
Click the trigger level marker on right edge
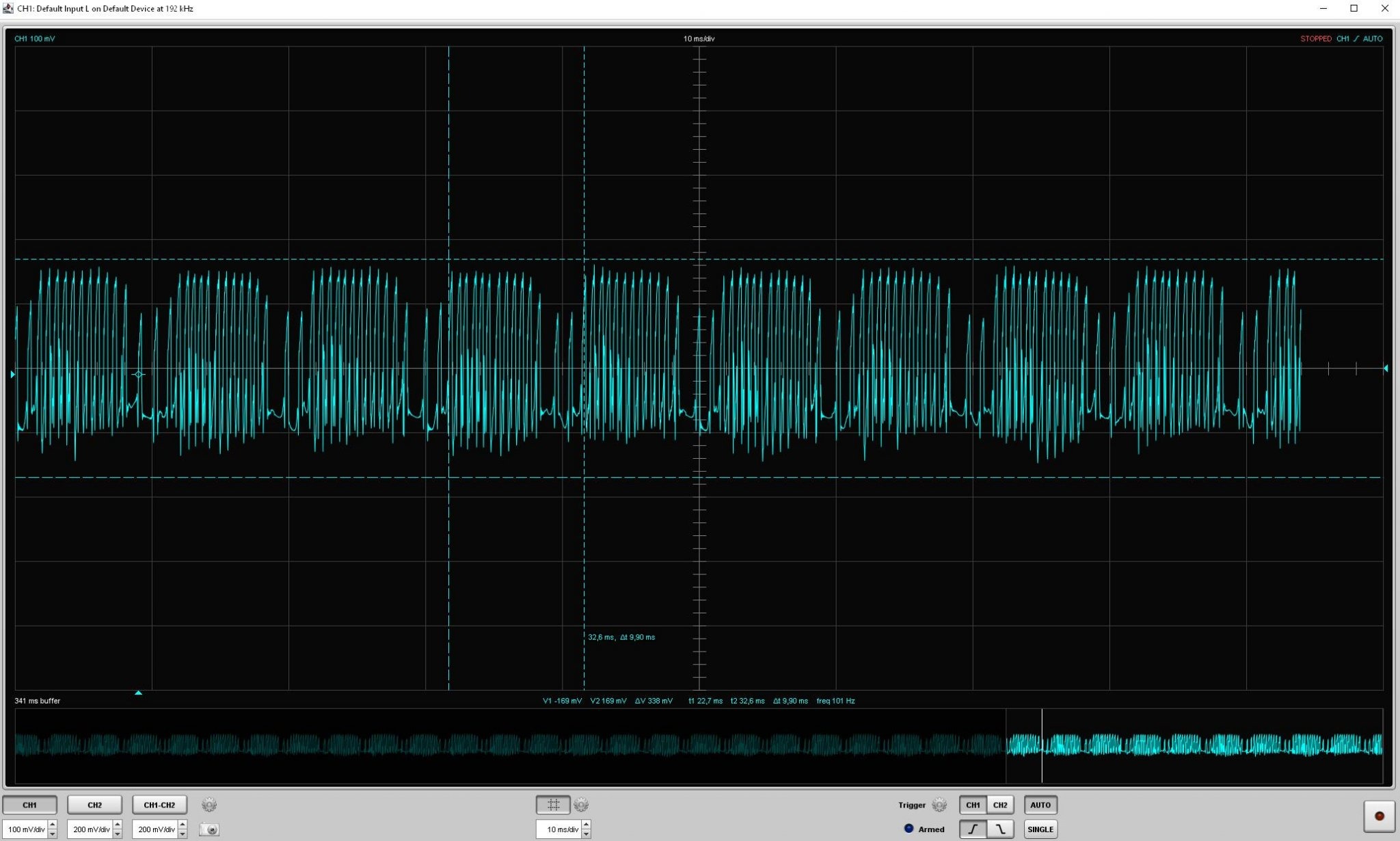point(1386,369)
